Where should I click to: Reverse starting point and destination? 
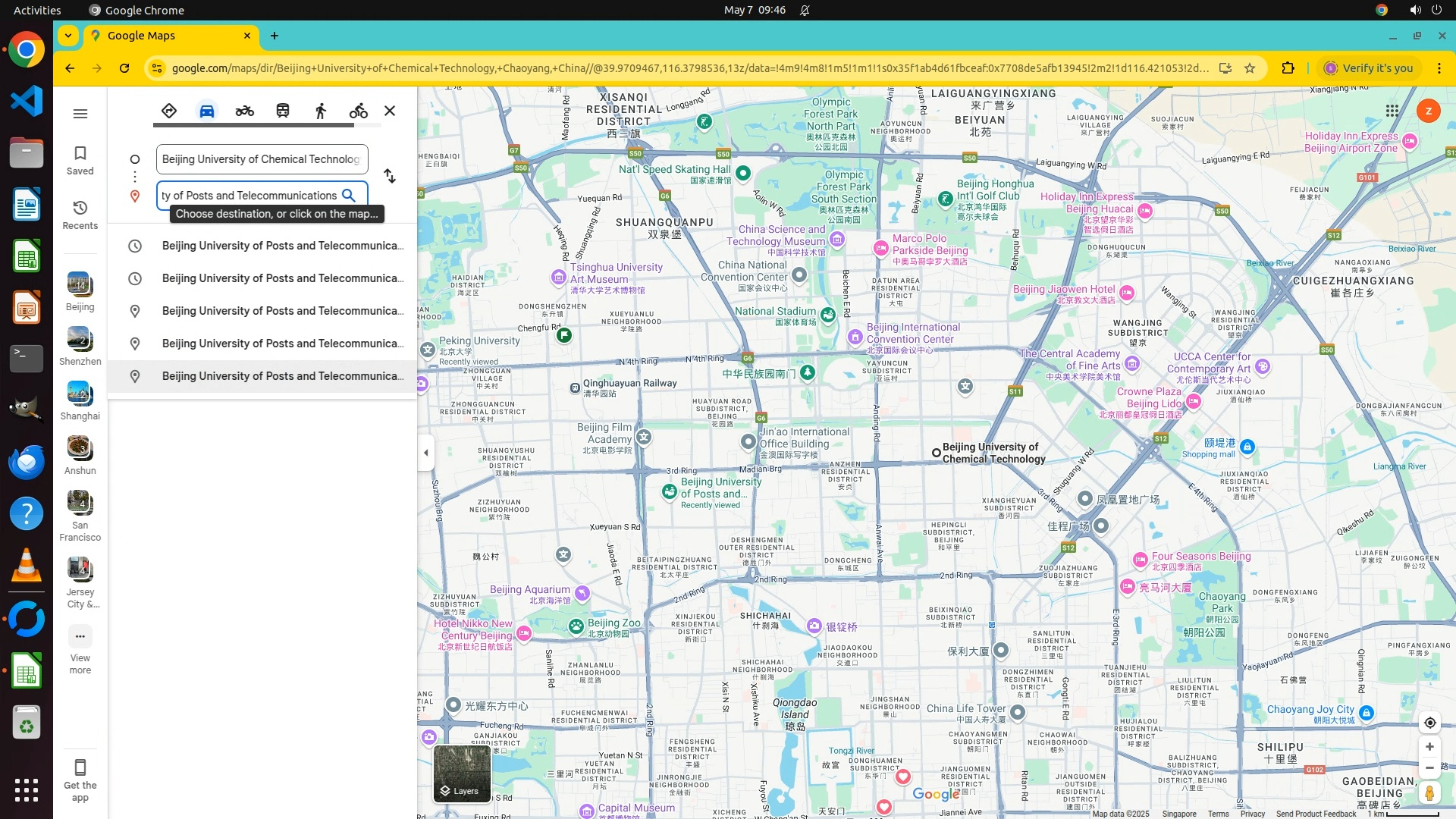(x=390, y=176)
